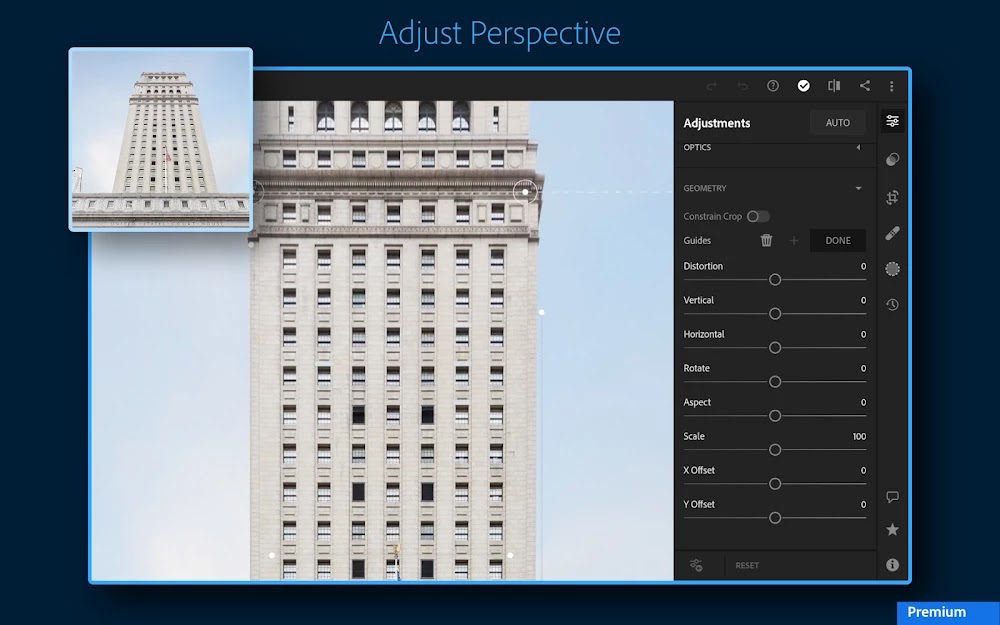The height and width of the screenshot is (625, 1000).
Task: Open the help question mark icon
Action: pos(773,85)
